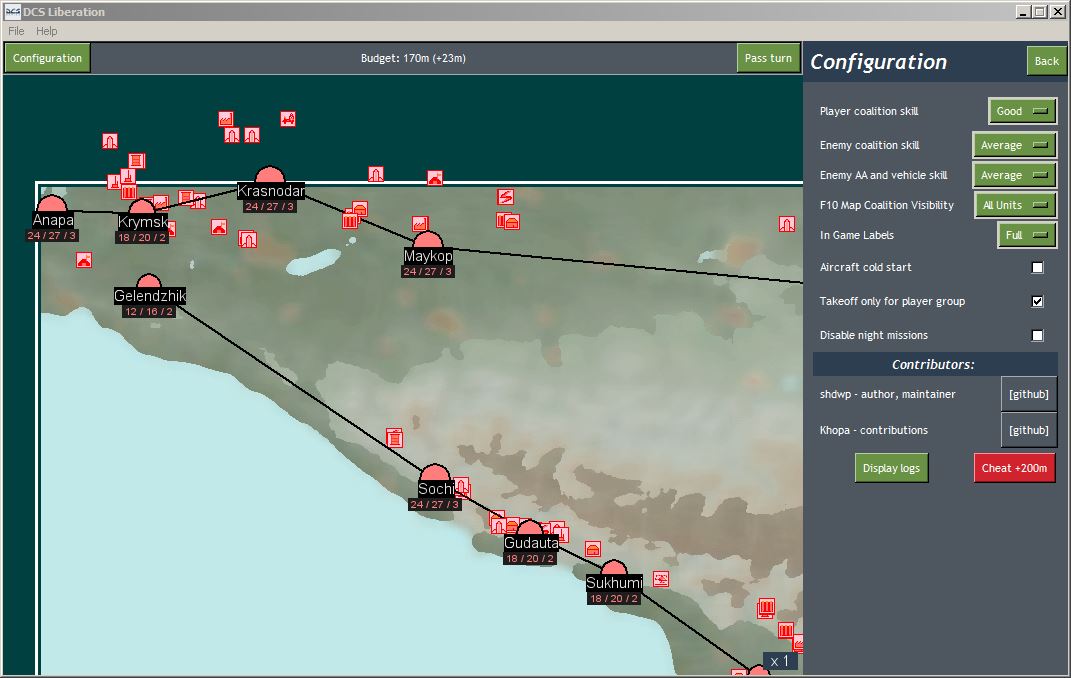The image size is (1071, 678).
Task: Select the Gelendzhik airbase marker
Action: click(148, 281)
